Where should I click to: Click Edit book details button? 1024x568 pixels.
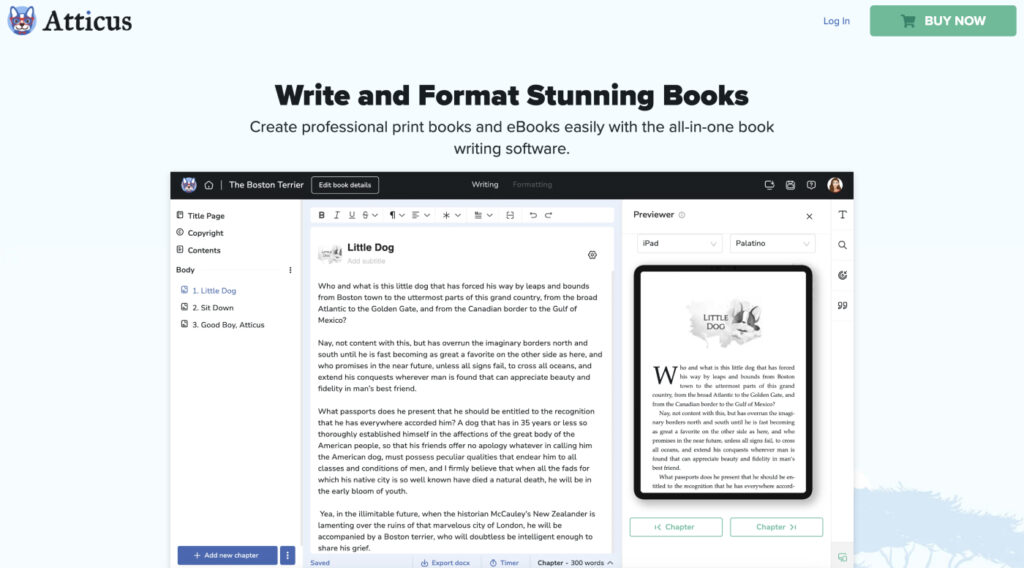[x=345, y=185]
